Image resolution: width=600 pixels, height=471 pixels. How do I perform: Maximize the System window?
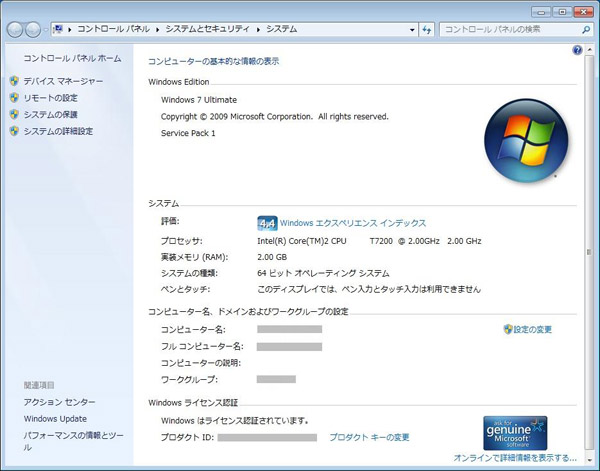562,12
